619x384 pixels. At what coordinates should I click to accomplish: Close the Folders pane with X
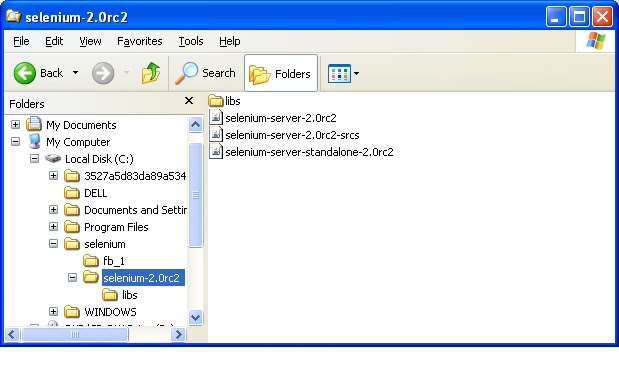189,101
